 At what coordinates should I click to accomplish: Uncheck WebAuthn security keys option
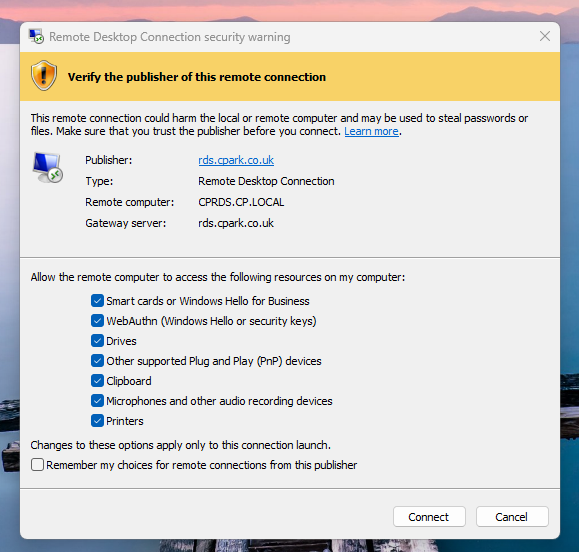(x=97, y=321)
